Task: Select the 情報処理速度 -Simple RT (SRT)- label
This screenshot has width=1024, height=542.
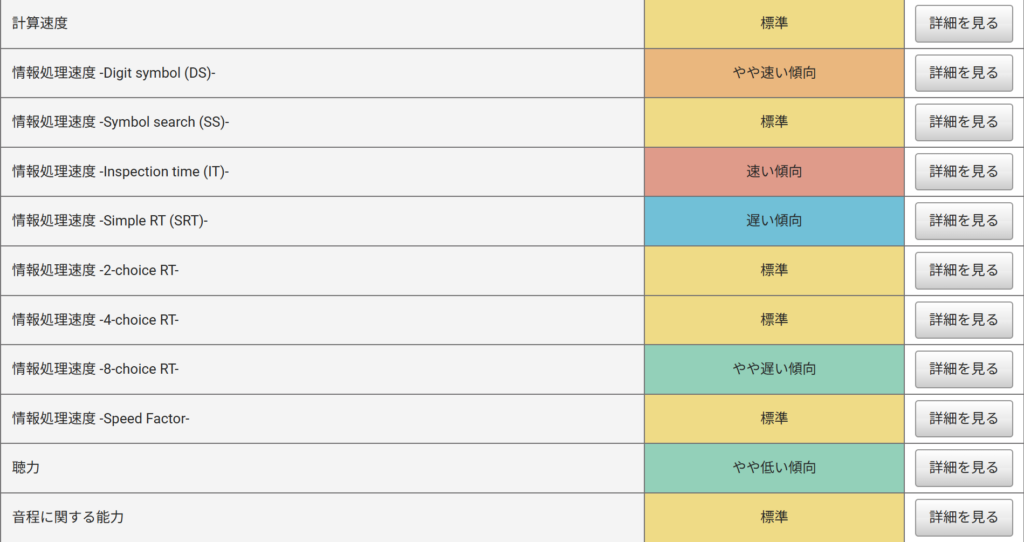Action: (x=110, y=221)
